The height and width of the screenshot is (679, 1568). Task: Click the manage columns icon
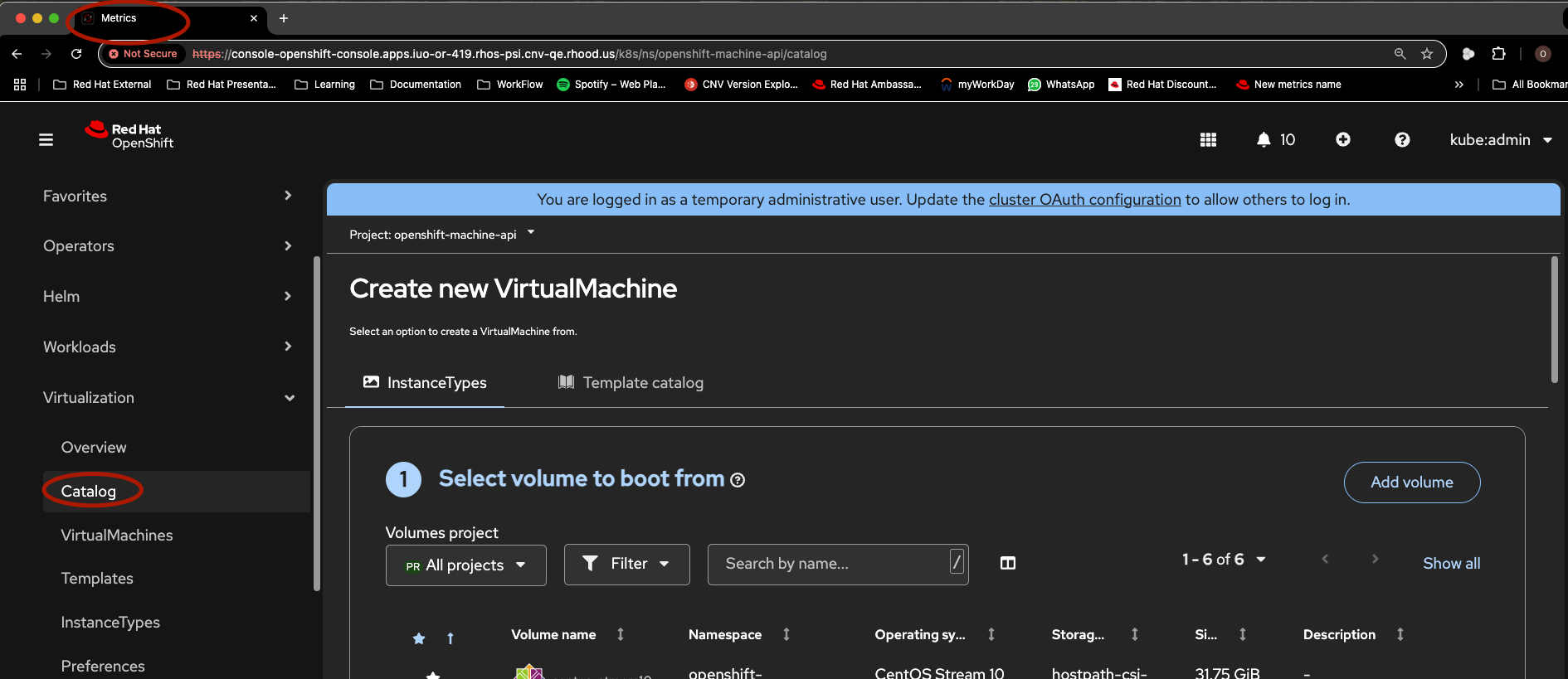click(1008, 564)
